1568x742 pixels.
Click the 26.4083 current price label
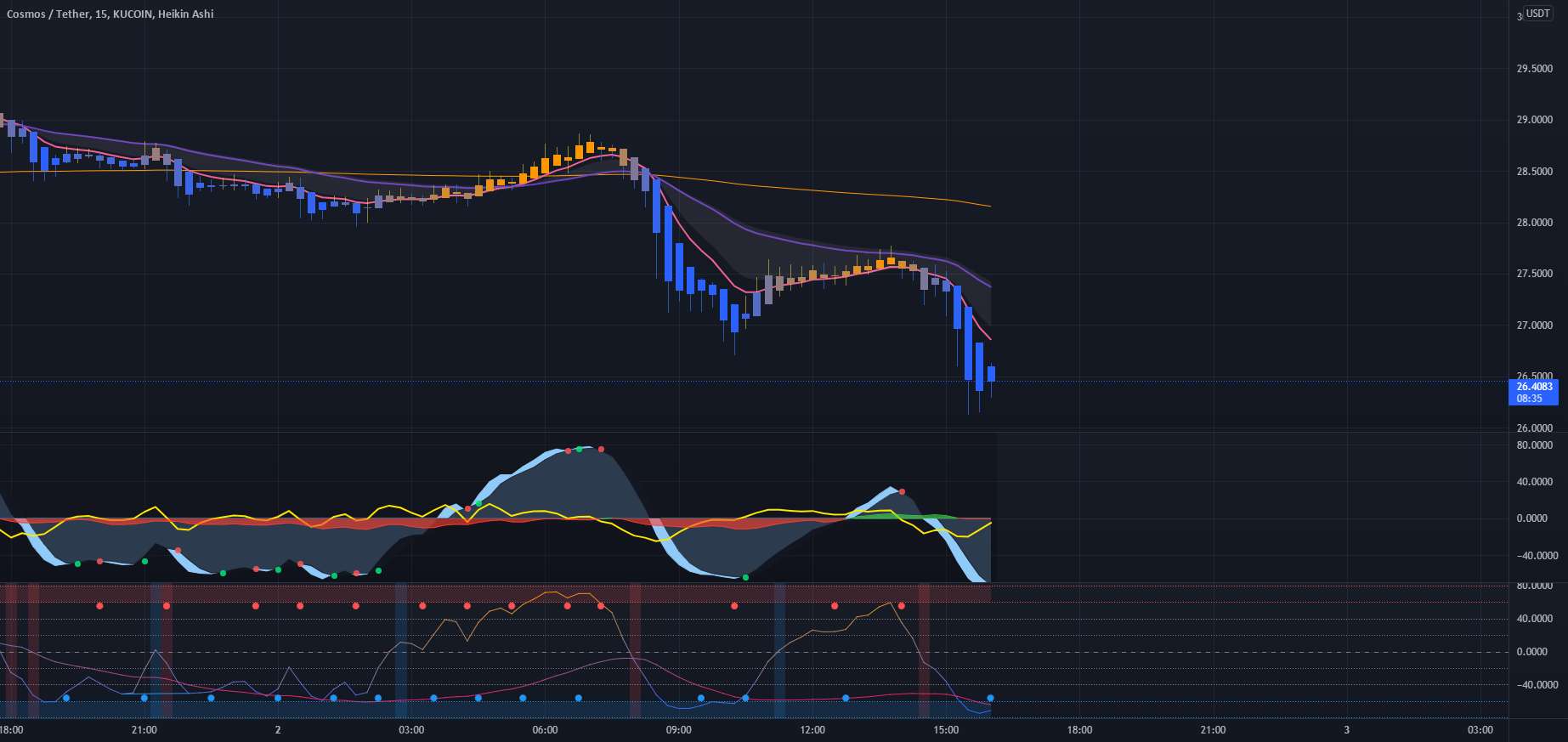pyautogui.click(x=1534, y=387)
